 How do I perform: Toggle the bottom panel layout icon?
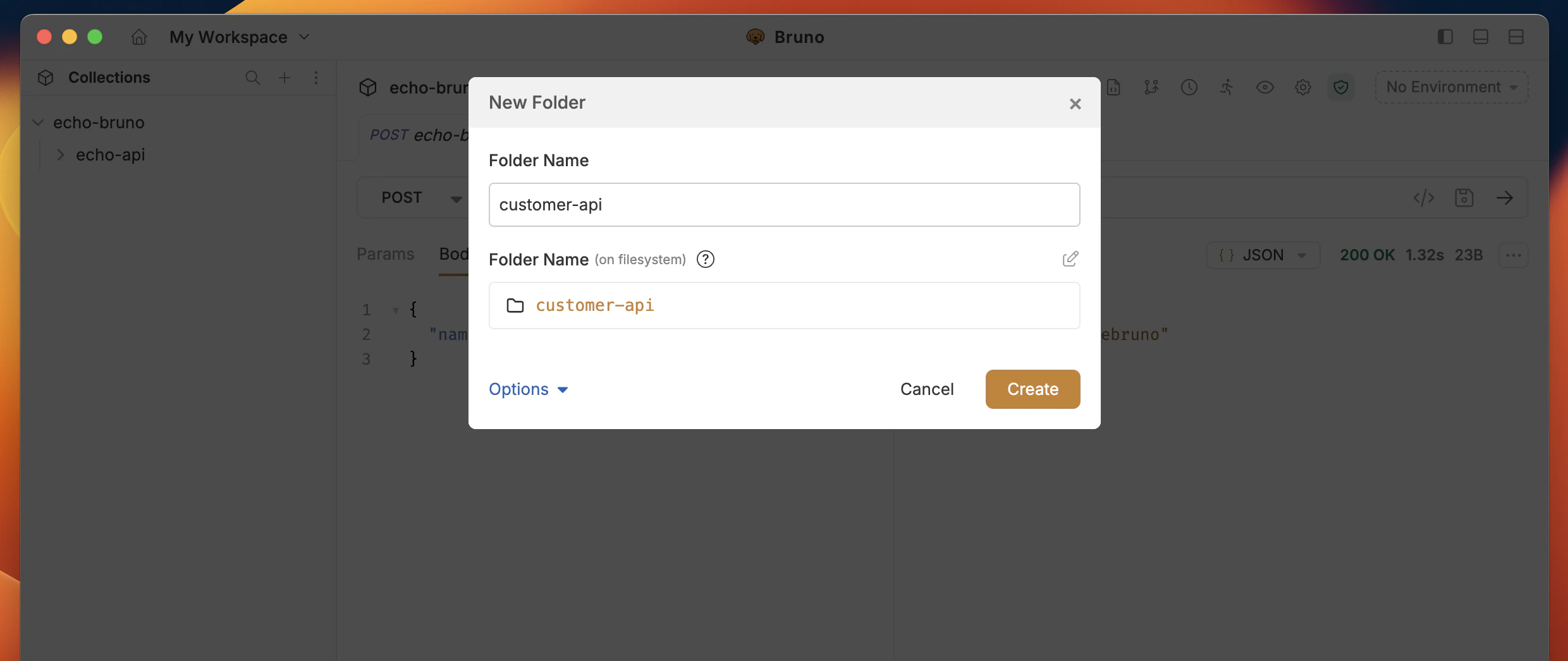point(1481,37)
